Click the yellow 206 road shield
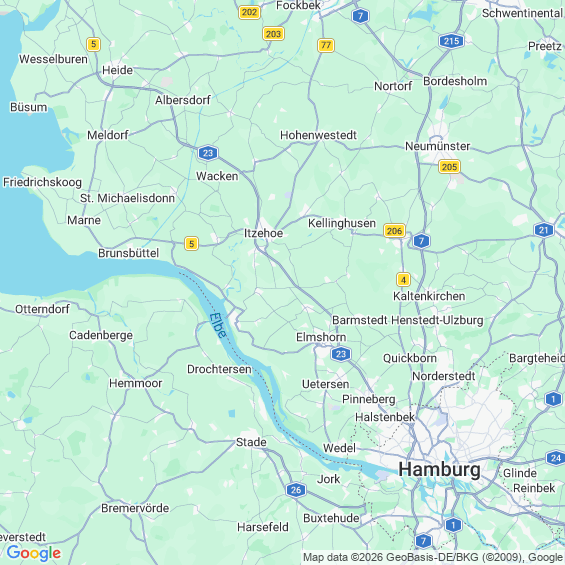Viewport: 565px width, 565px height. click(x=394, y=231)
